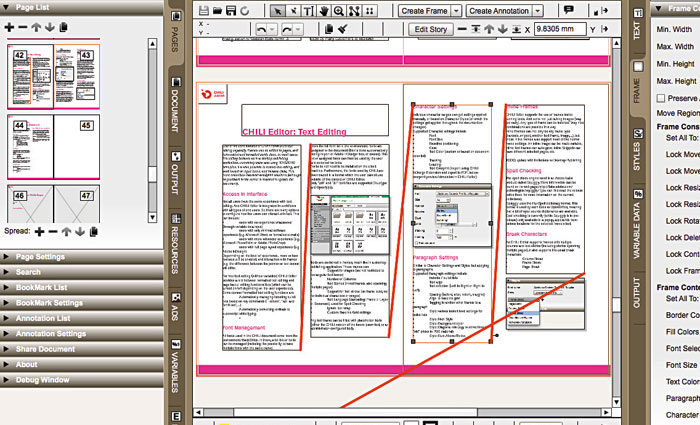Screen dimensions: 700x425
Task: Click the four-dots grid tool icon
Action: (x=370, y=11)
